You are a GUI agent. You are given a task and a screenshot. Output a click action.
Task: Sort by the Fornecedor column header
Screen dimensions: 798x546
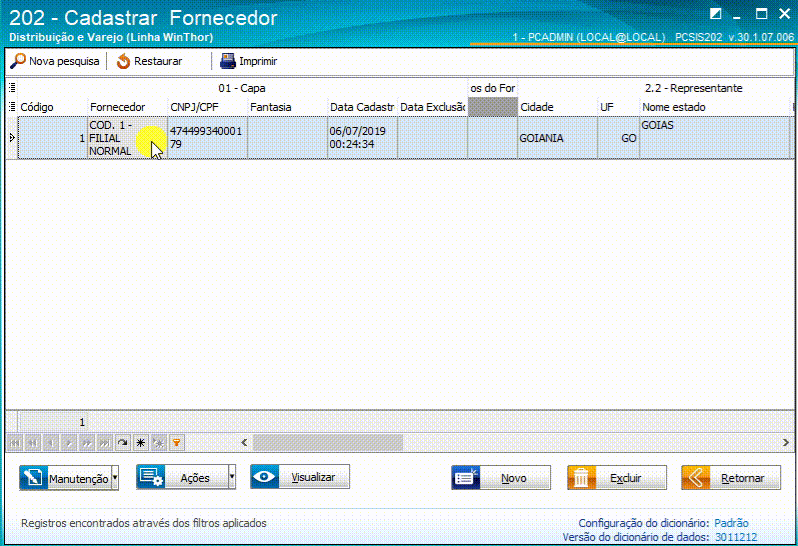[127, 107]
